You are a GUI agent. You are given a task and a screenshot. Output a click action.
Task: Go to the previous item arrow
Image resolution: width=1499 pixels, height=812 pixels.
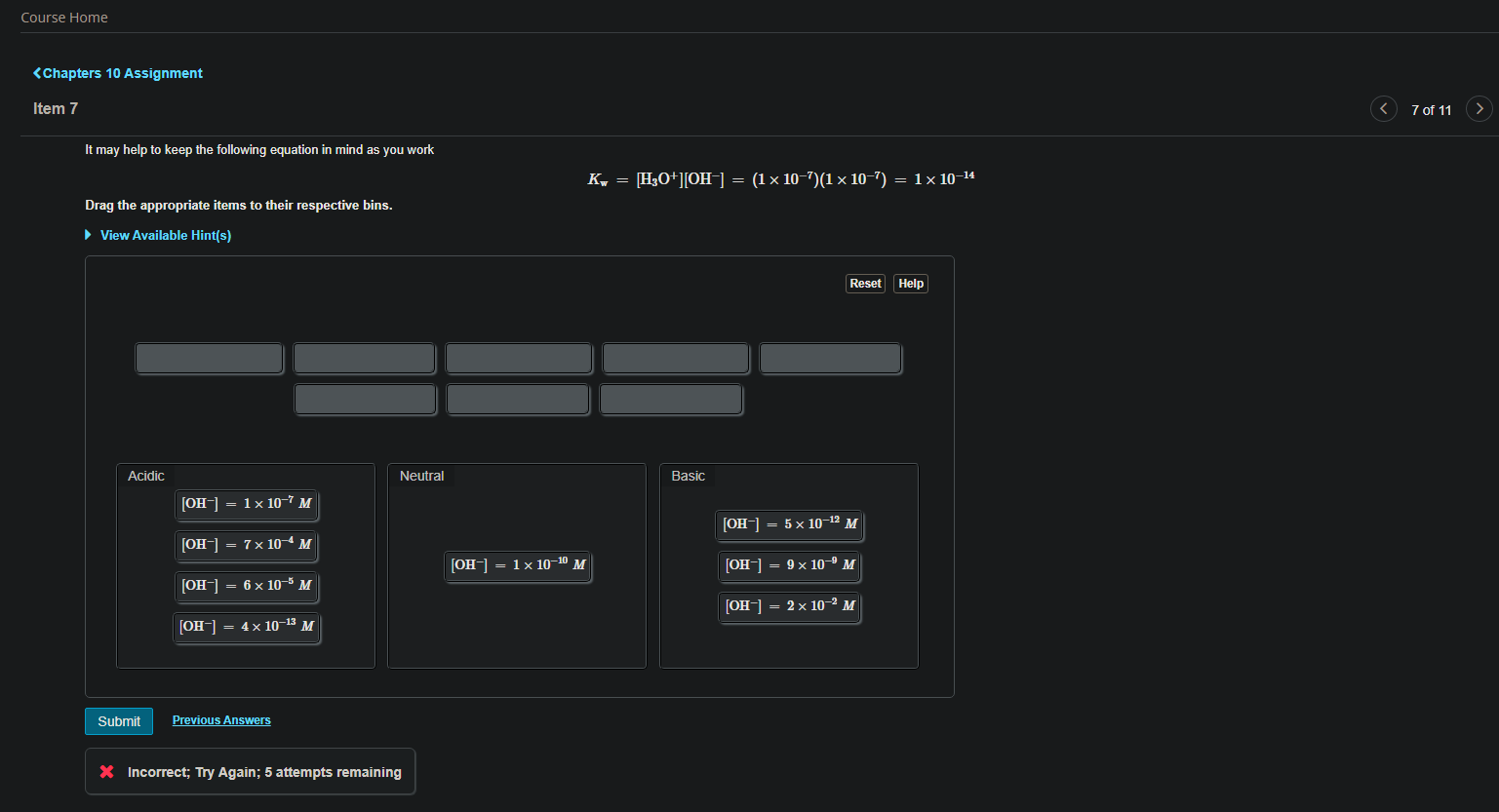coord(1383,109)
